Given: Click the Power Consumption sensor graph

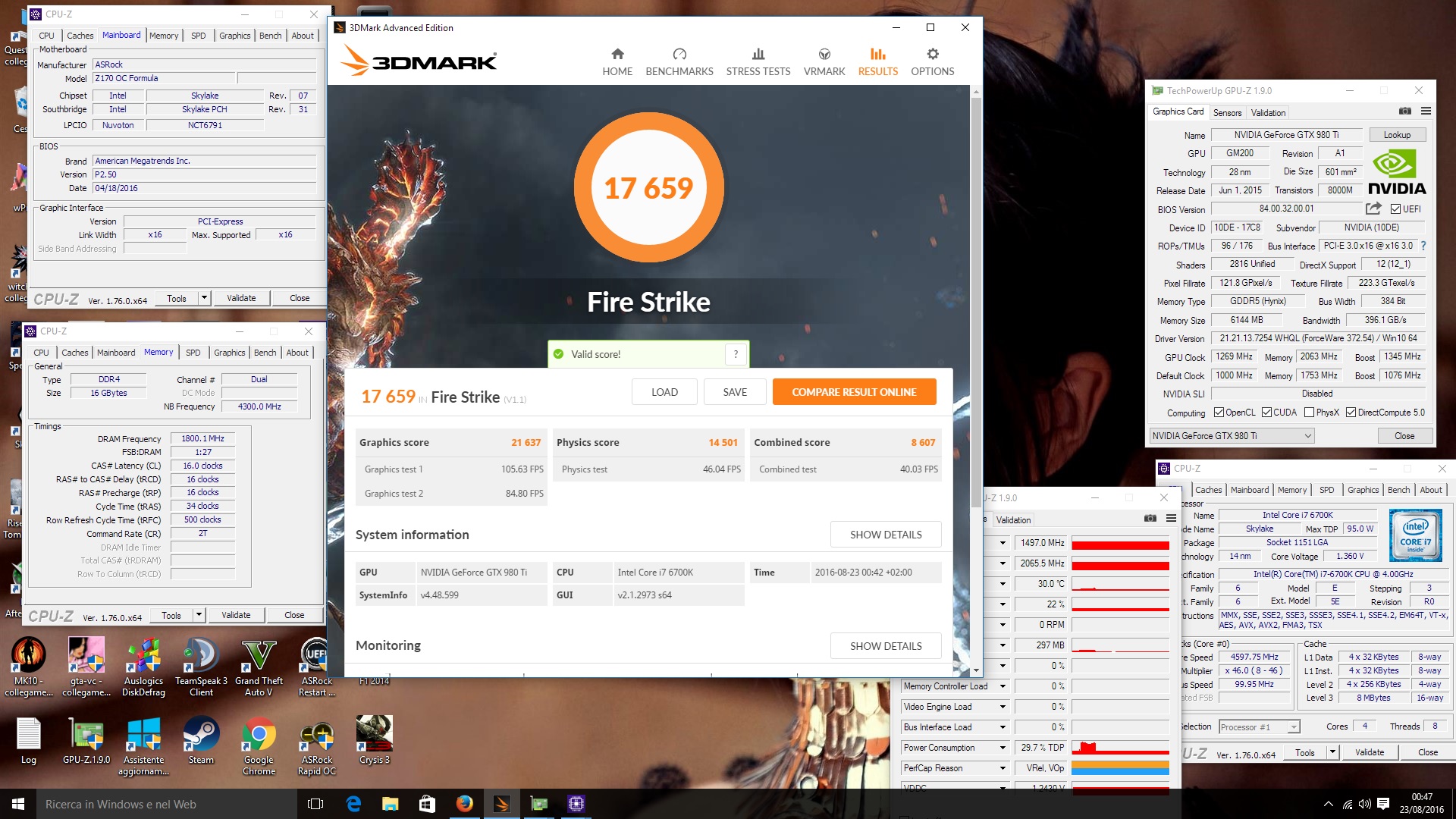Looking at the screenshot, I should (1120, 748).
